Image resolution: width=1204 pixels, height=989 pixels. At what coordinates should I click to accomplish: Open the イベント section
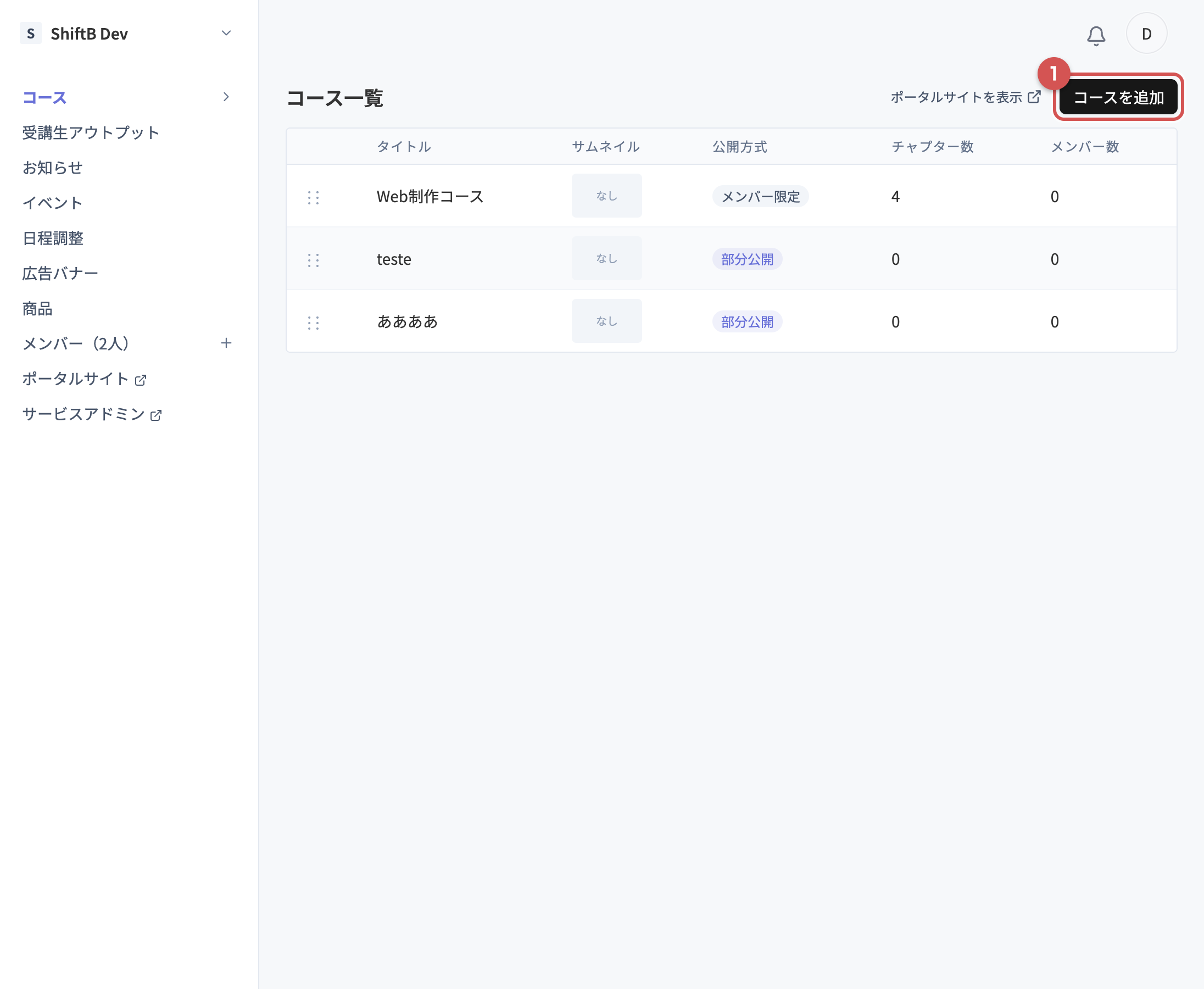click(x=52, y=203)
